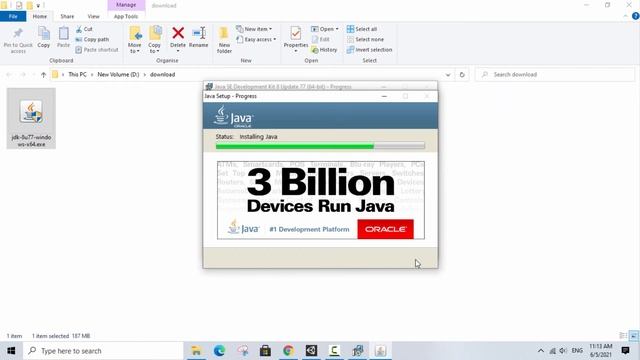This screenshot has width=640, height=360.
Task: Refresh the download folder
Action: [x=462, y=75]
